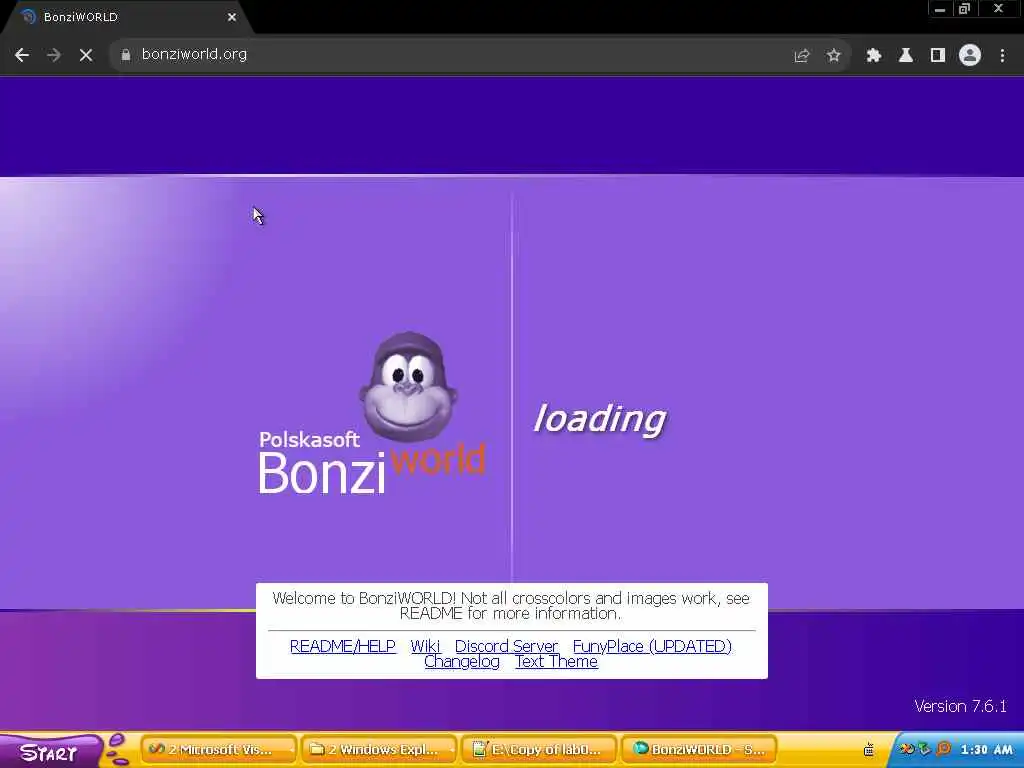
Task: Switch to BonziWORLD taskbar button
Action: [x=699, y=750]
